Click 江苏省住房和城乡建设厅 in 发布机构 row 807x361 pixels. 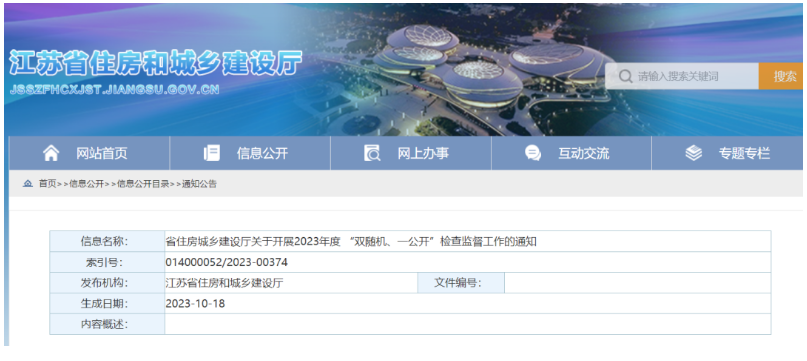224,283
